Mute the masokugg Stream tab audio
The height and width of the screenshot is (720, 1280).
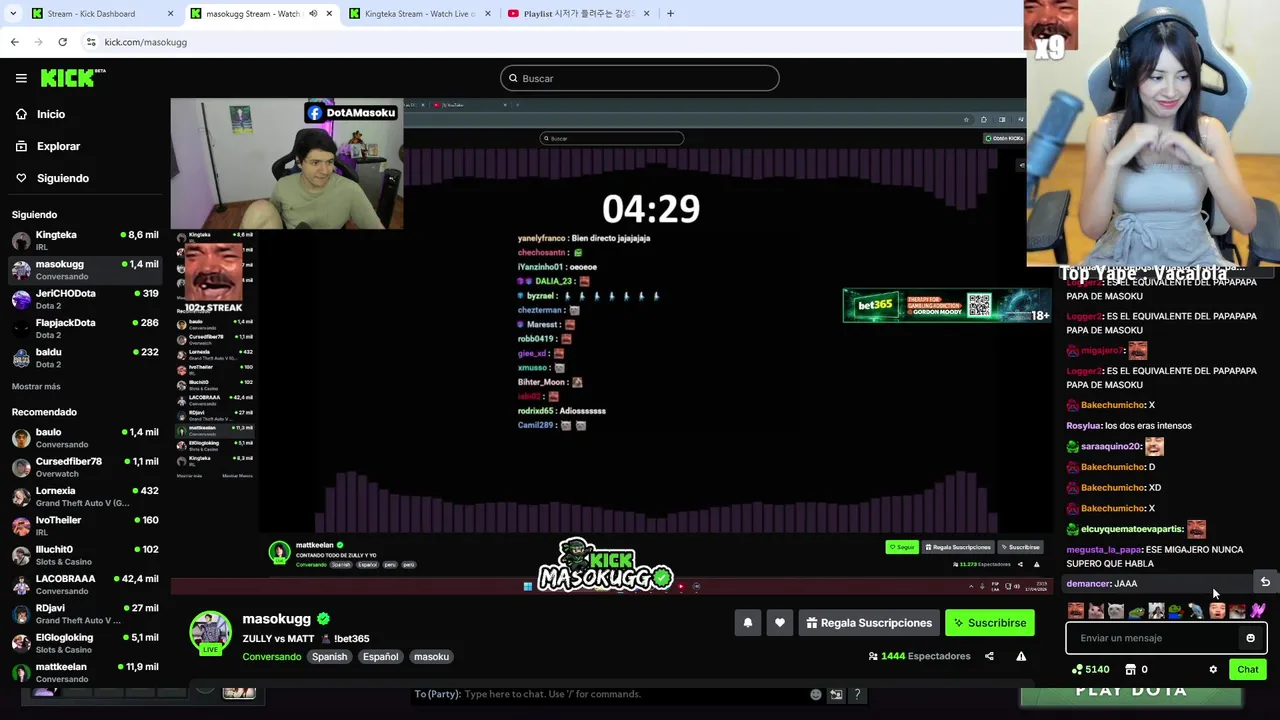pyautogui.click(x=313, y=14)
